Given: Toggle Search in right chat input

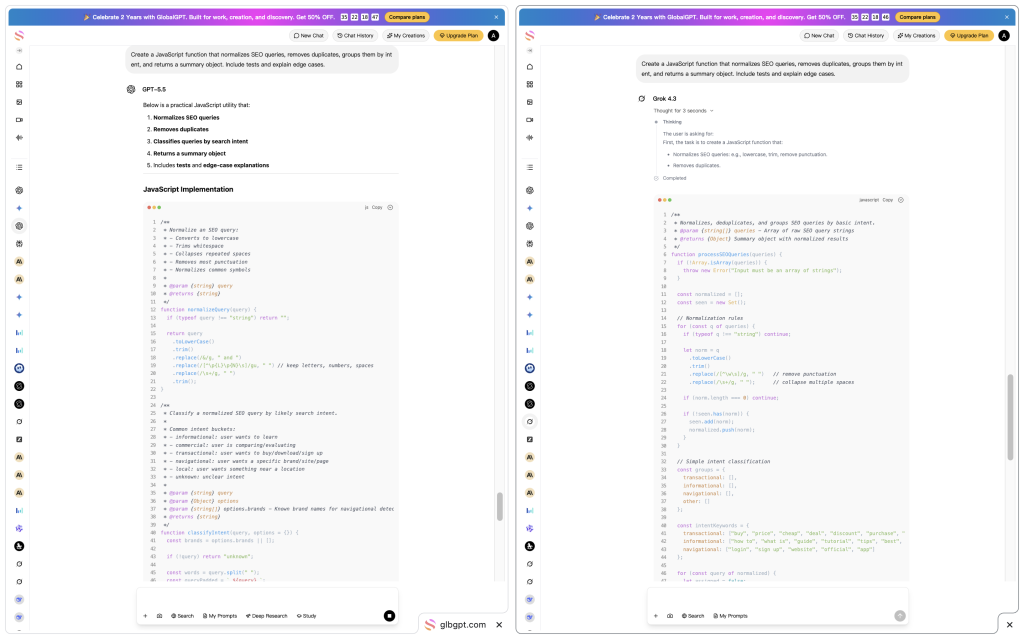Looking at the screenshot, I should (x=693, y=615).
